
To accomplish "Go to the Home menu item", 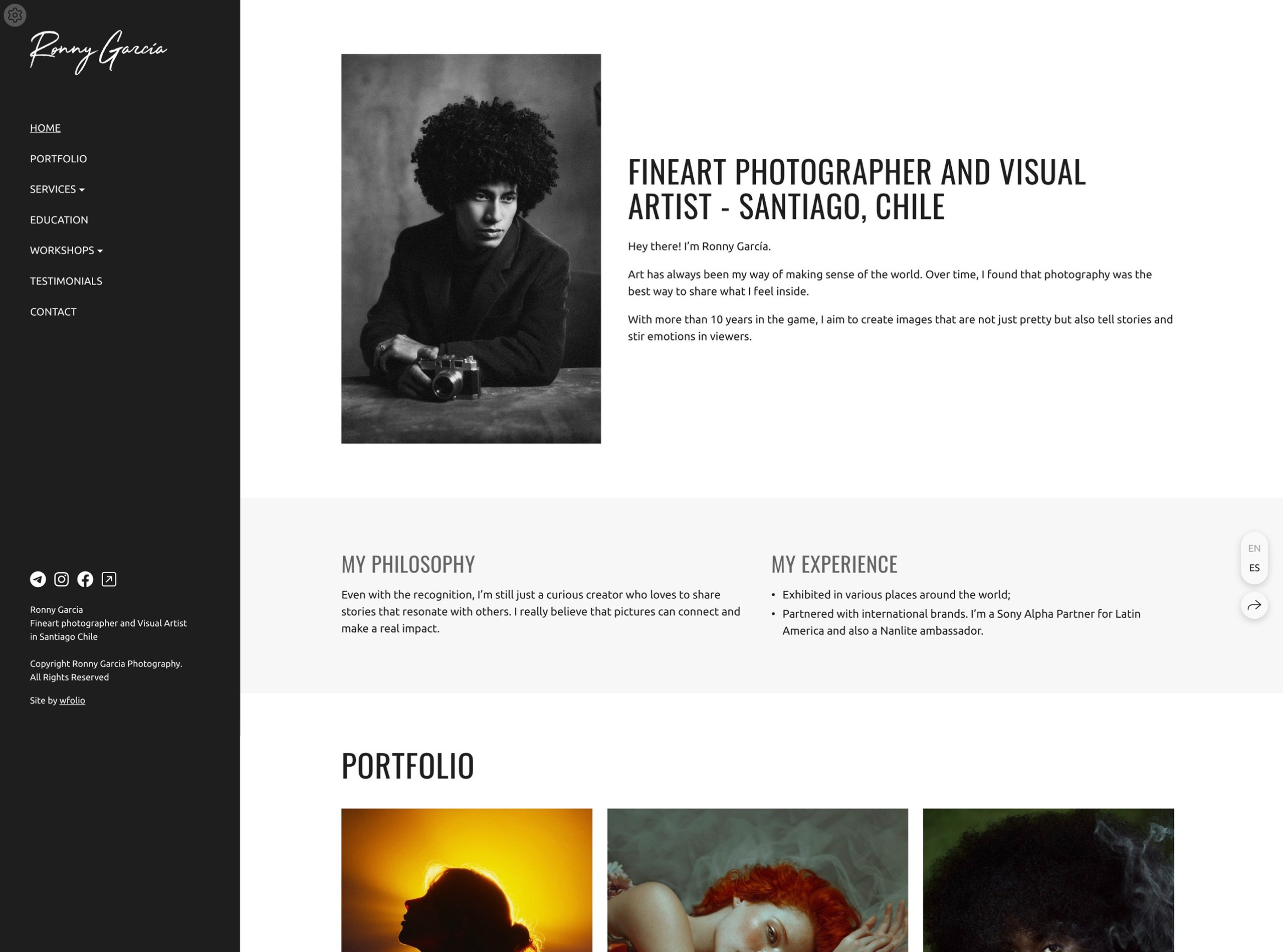I will click(x=45, y=128).
